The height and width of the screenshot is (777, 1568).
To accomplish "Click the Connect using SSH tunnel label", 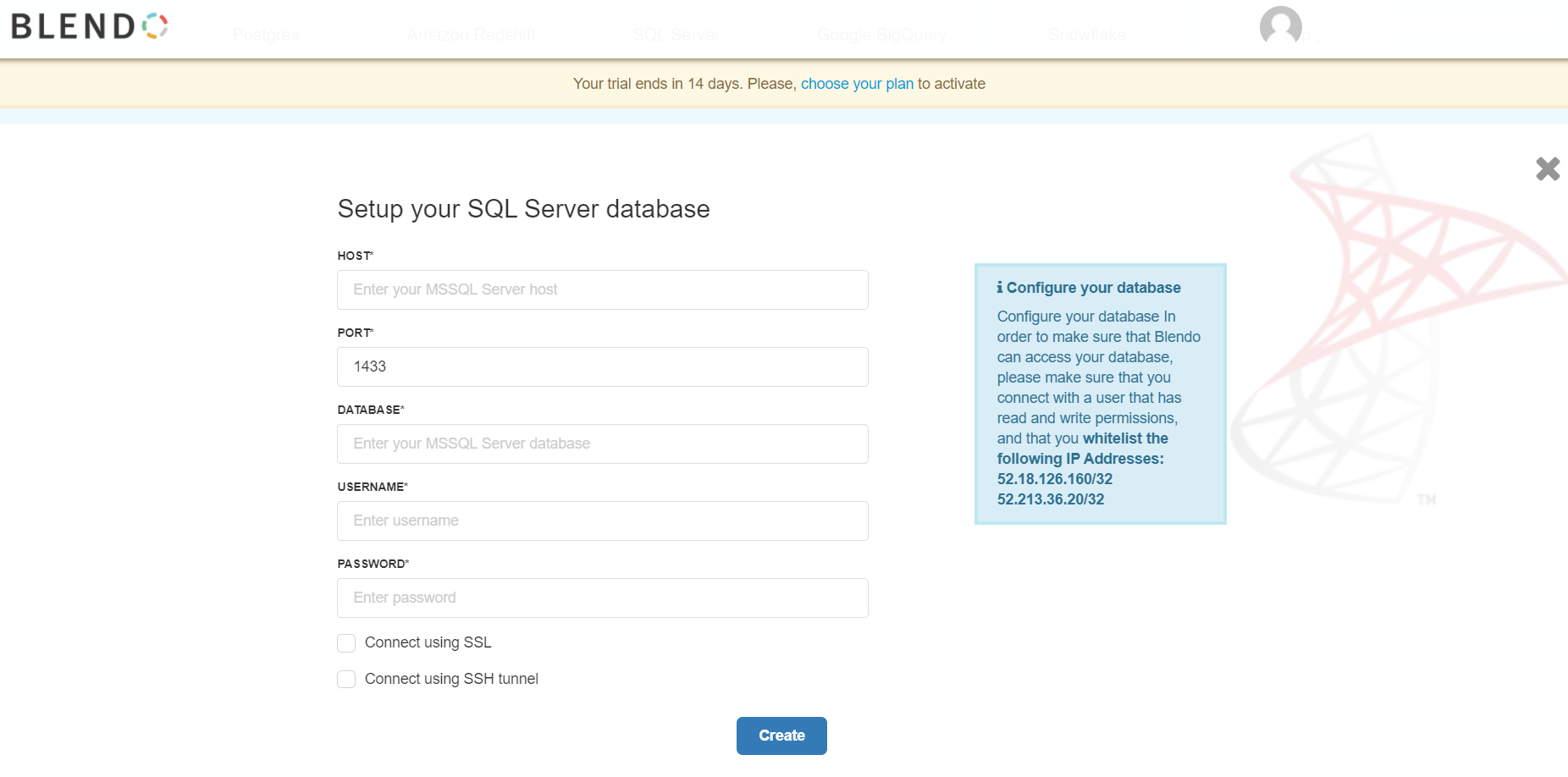I will 451,679.
